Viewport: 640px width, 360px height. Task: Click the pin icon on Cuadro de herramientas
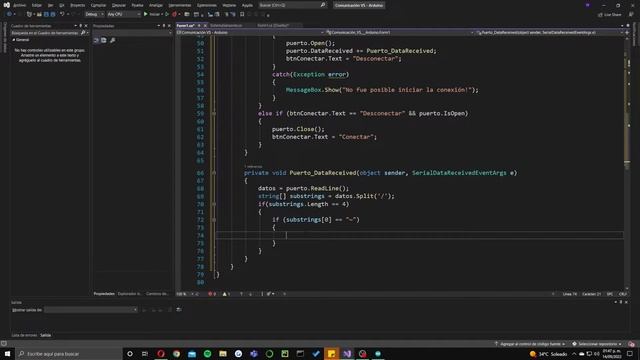tap(80, 26)
